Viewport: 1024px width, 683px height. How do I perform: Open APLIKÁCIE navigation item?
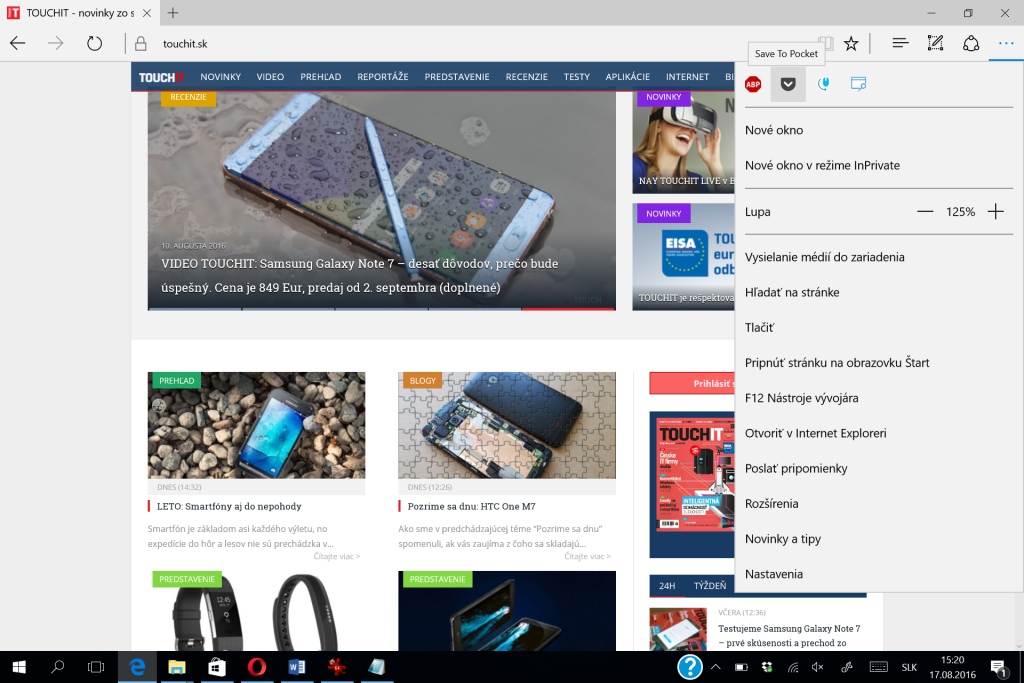tap(628, 76)
